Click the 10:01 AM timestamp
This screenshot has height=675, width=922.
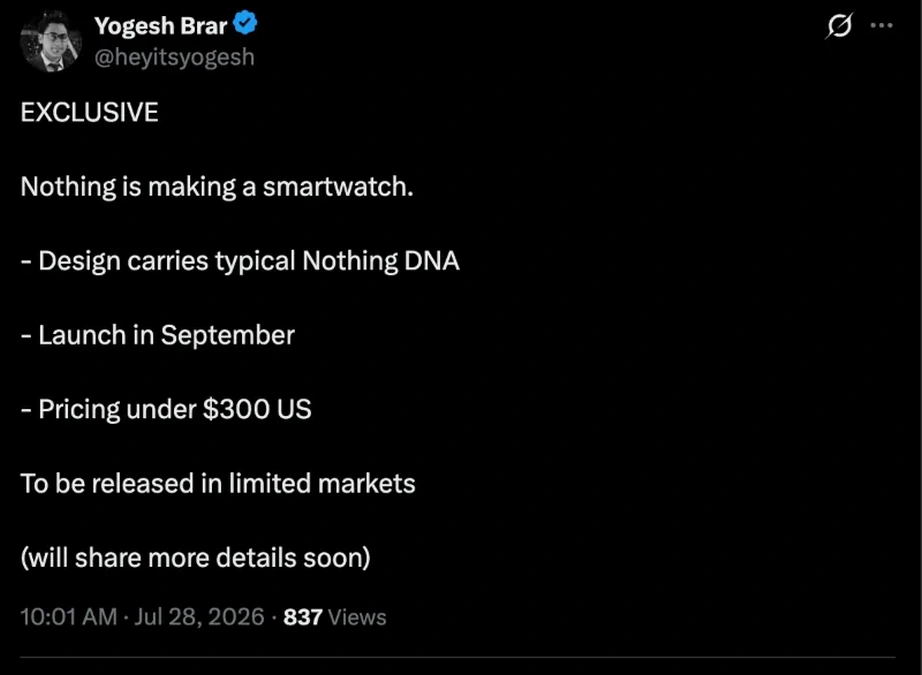(68, 617)
